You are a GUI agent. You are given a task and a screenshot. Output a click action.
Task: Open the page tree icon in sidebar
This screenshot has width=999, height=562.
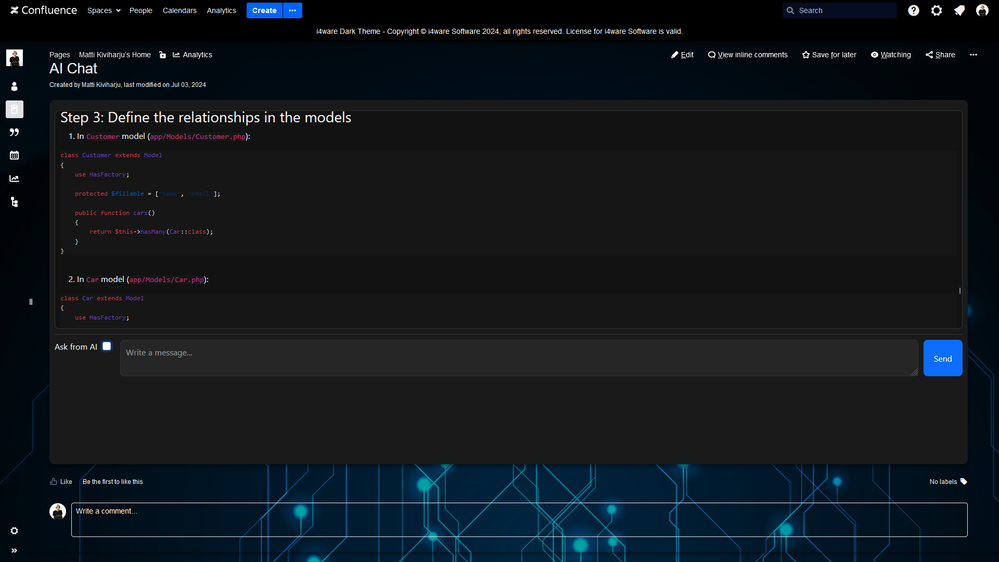click(x=14, y=202)
